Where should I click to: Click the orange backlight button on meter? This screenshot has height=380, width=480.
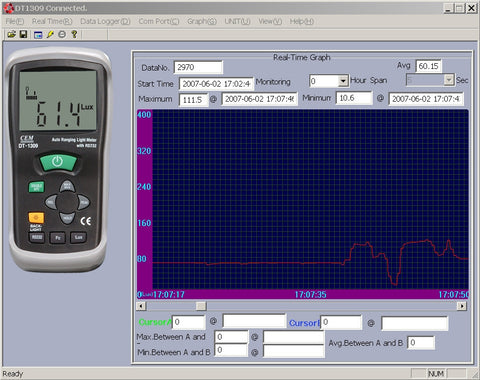(x=36, y=218)
